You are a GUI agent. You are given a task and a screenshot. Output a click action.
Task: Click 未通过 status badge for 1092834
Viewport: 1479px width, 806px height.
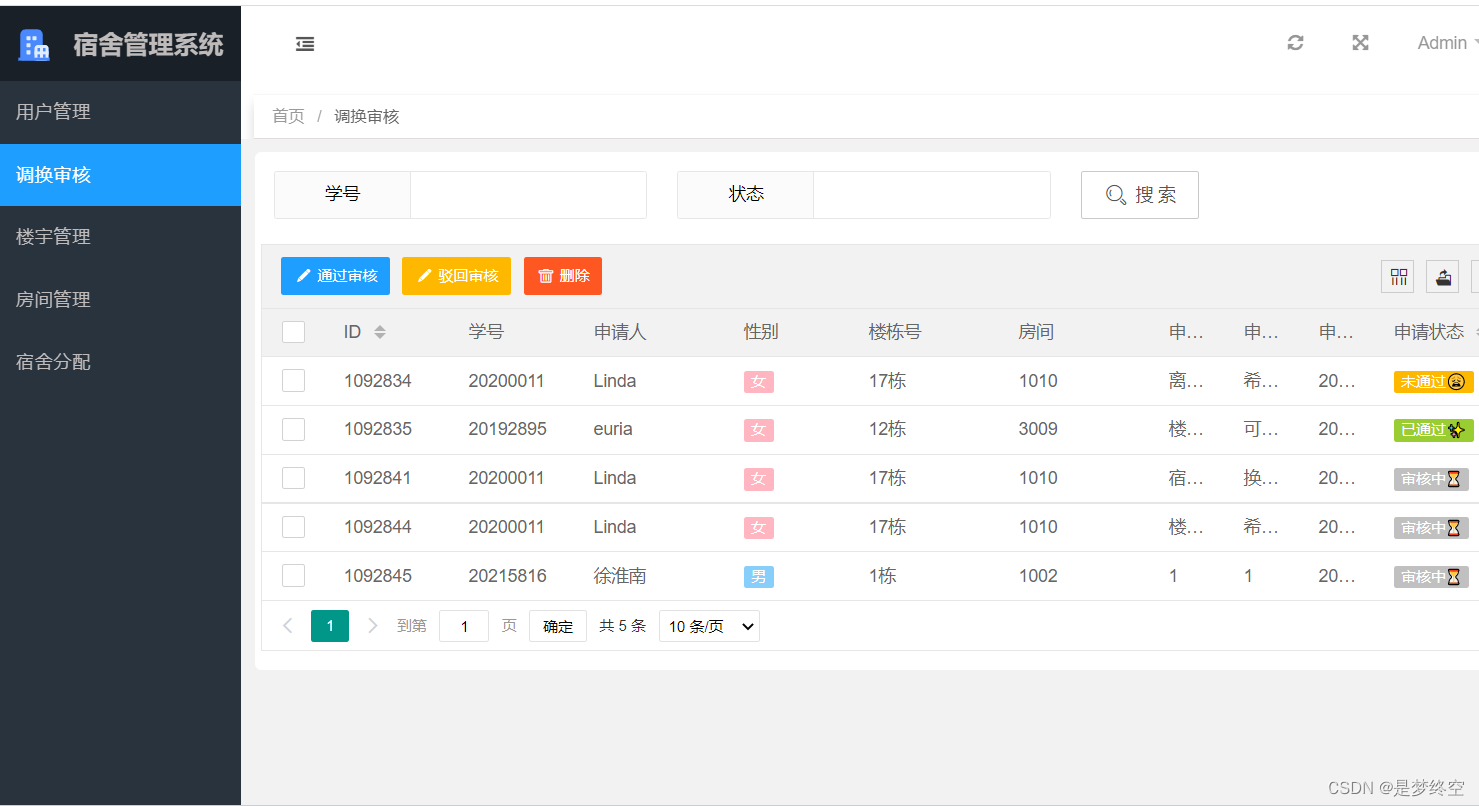[1434, 382]
